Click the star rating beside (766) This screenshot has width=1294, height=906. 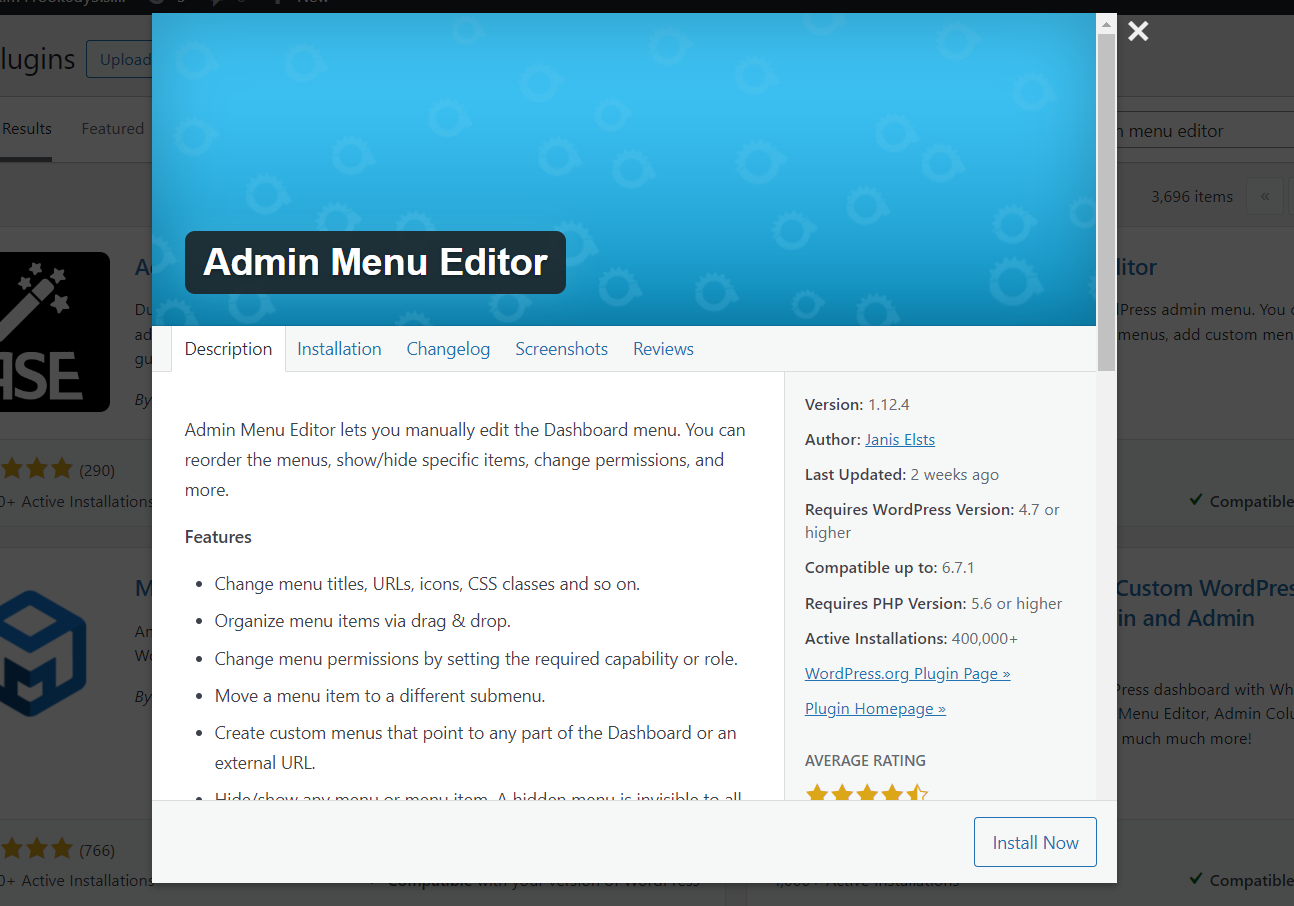coord(37,850)
